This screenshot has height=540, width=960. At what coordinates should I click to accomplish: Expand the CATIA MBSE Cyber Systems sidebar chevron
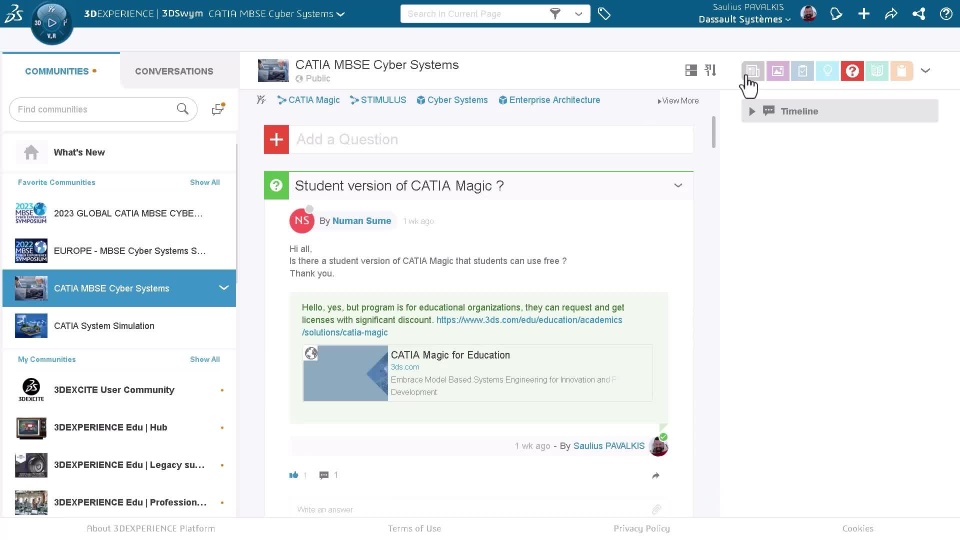click(223, 288)
